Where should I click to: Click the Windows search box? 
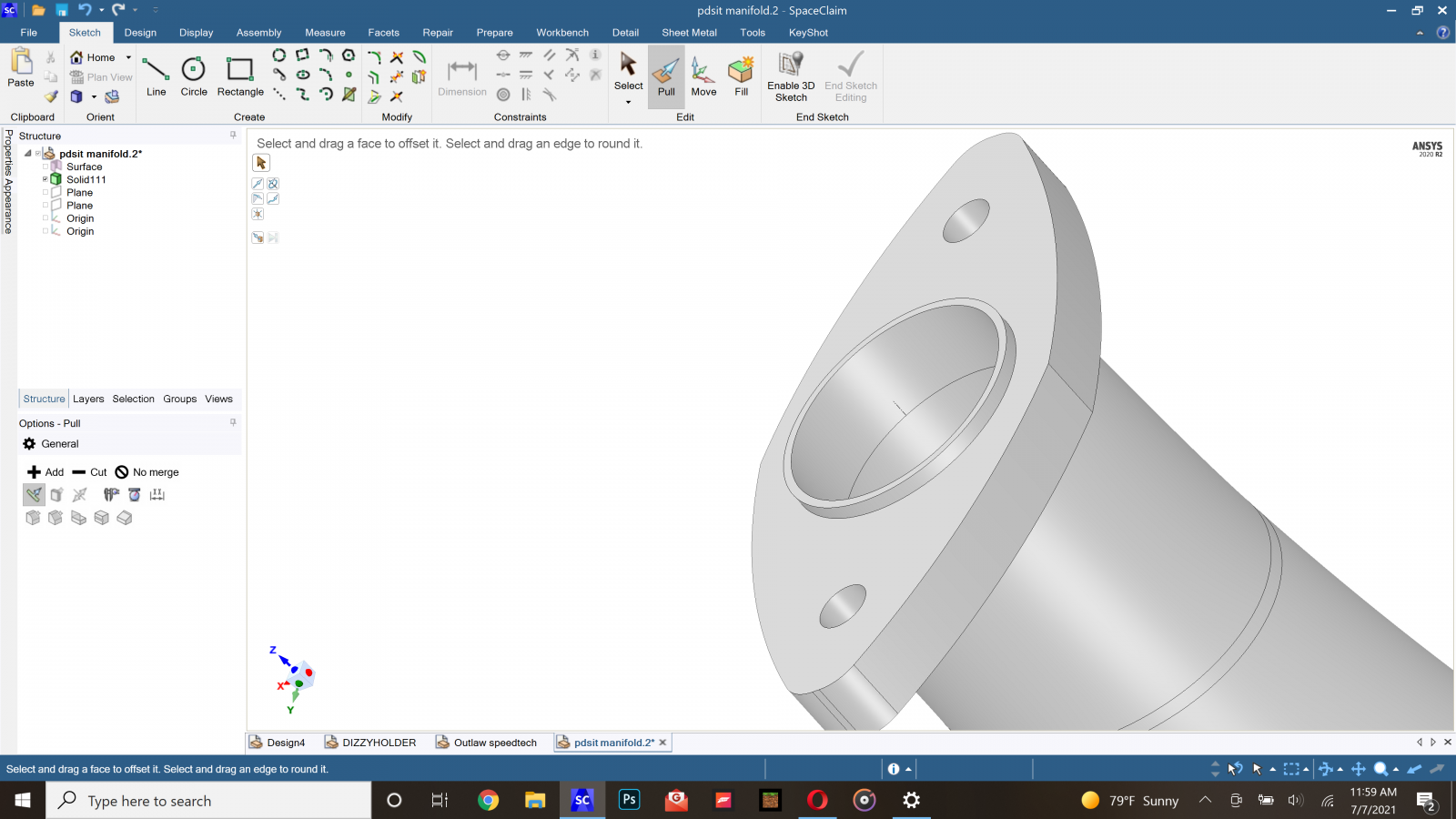(x=208, y=801)
